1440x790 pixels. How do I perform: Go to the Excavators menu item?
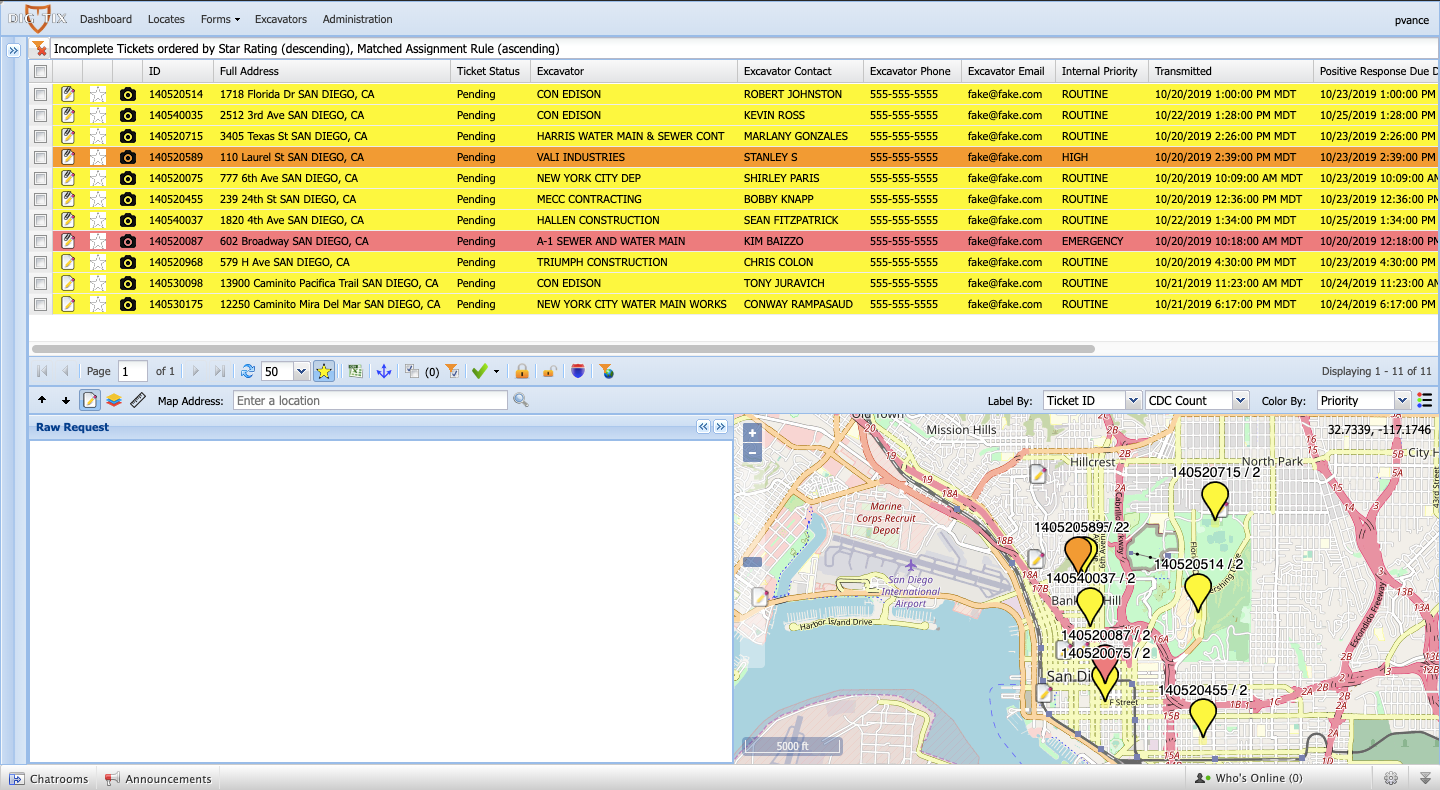281,19
